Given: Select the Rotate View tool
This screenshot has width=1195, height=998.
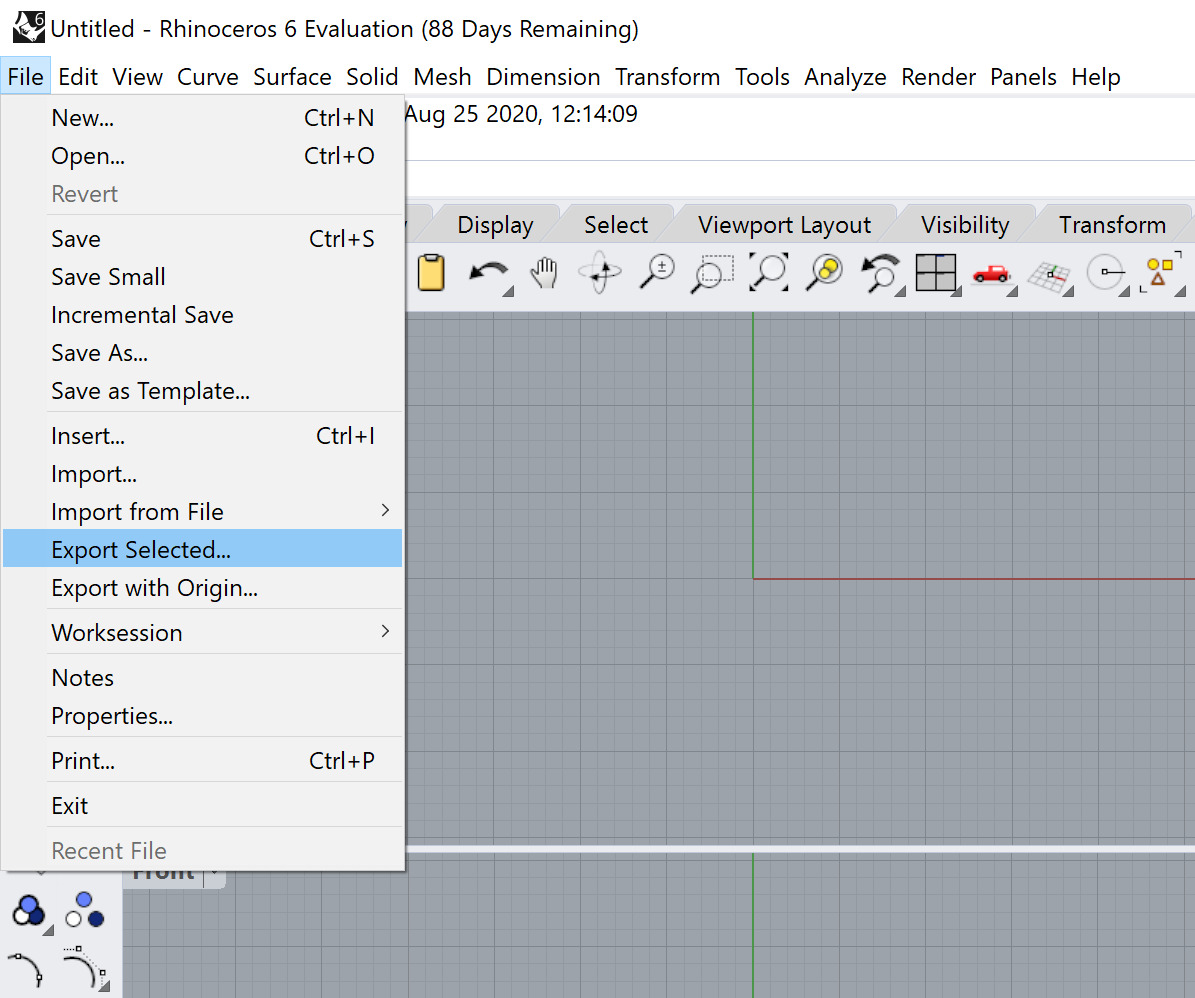Looking at the screenshot, I should point(600,272).
